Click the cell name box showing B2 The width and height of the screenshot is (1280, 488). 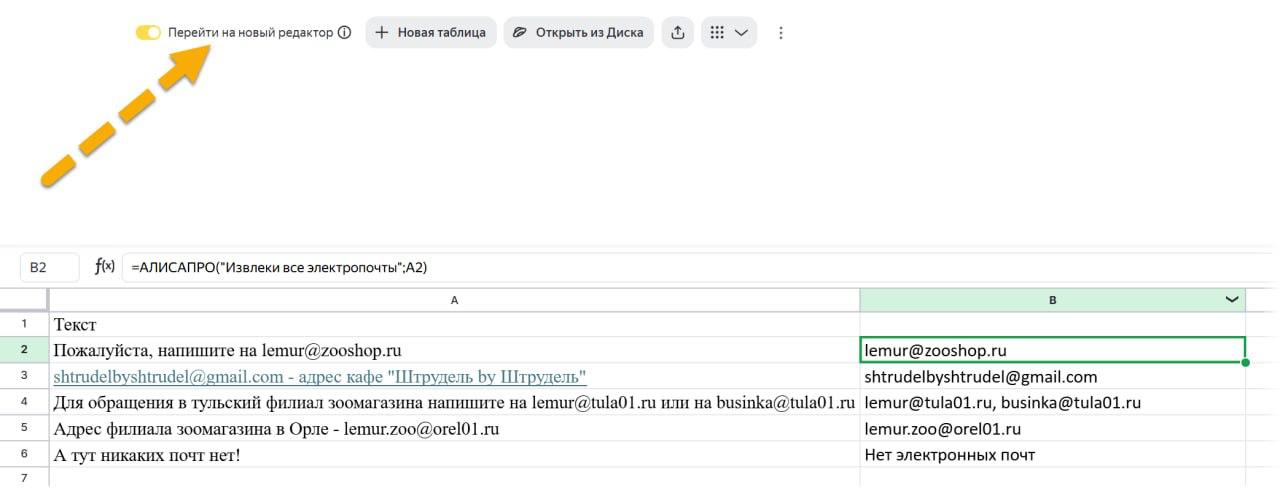coord(50,267)
